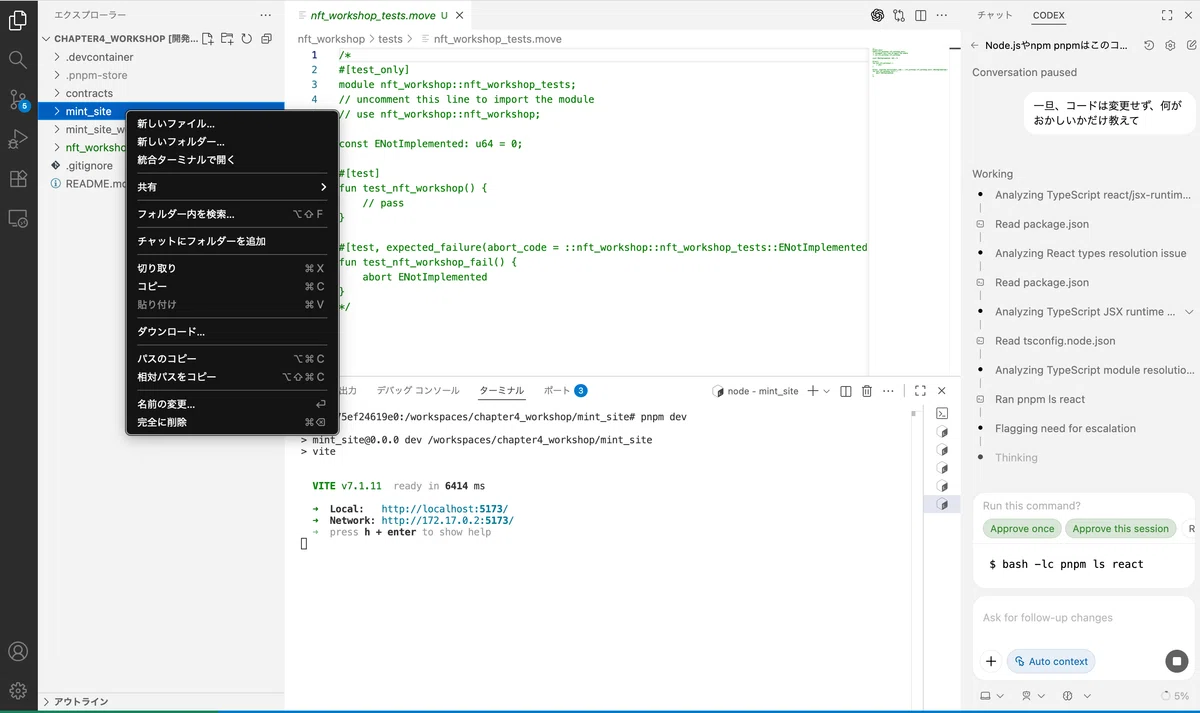Image resolution: width=1200 pixels, height=713 pixels.
Task: Split the terminal pane
Action: tap(845, 391)
